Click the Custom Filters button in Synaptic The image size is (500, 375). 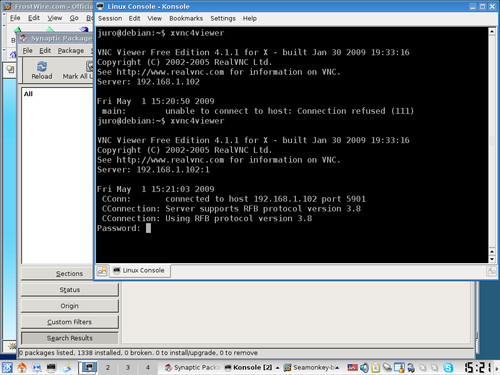tap(70, 322)
